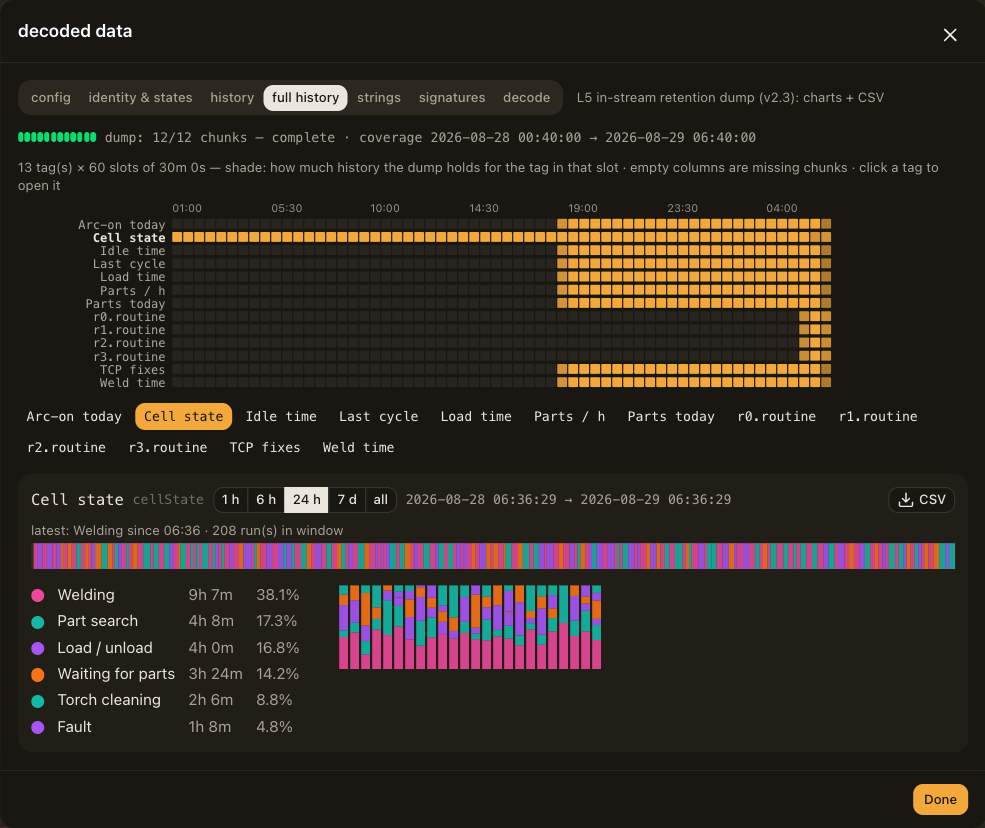985x828 pixels.
Task: Click the teal Torch cleaning legend swatch
Action: [38, 701]
